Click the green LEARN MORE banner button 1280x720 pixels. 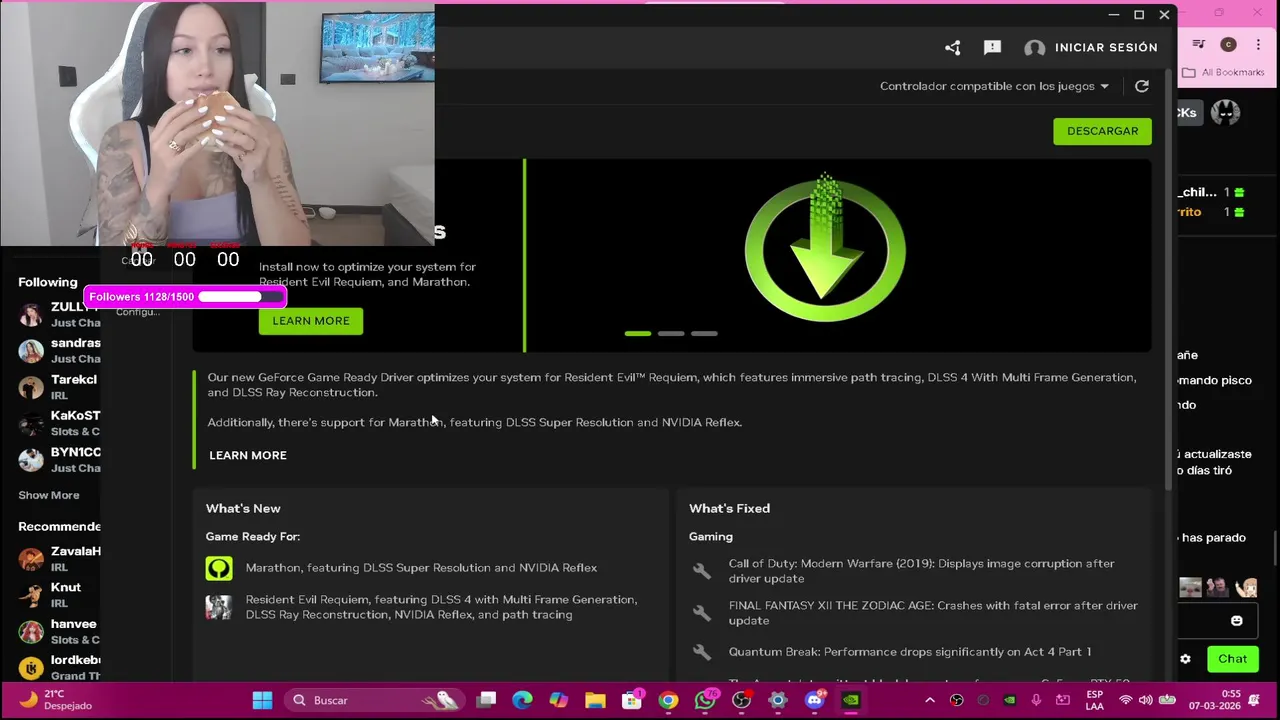click(311, 321)
